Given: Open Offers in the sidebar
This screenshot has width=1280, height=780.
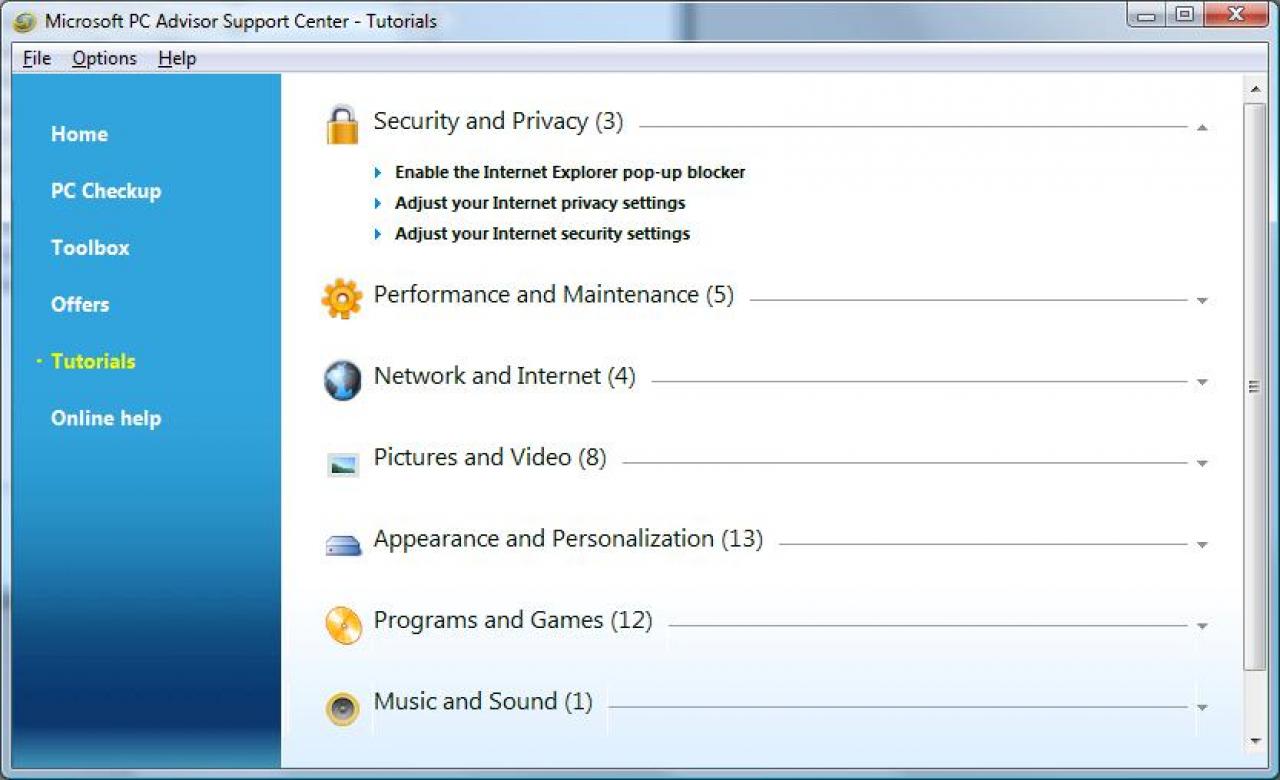Looking at the screenshot, I should [x=80, y=305].
